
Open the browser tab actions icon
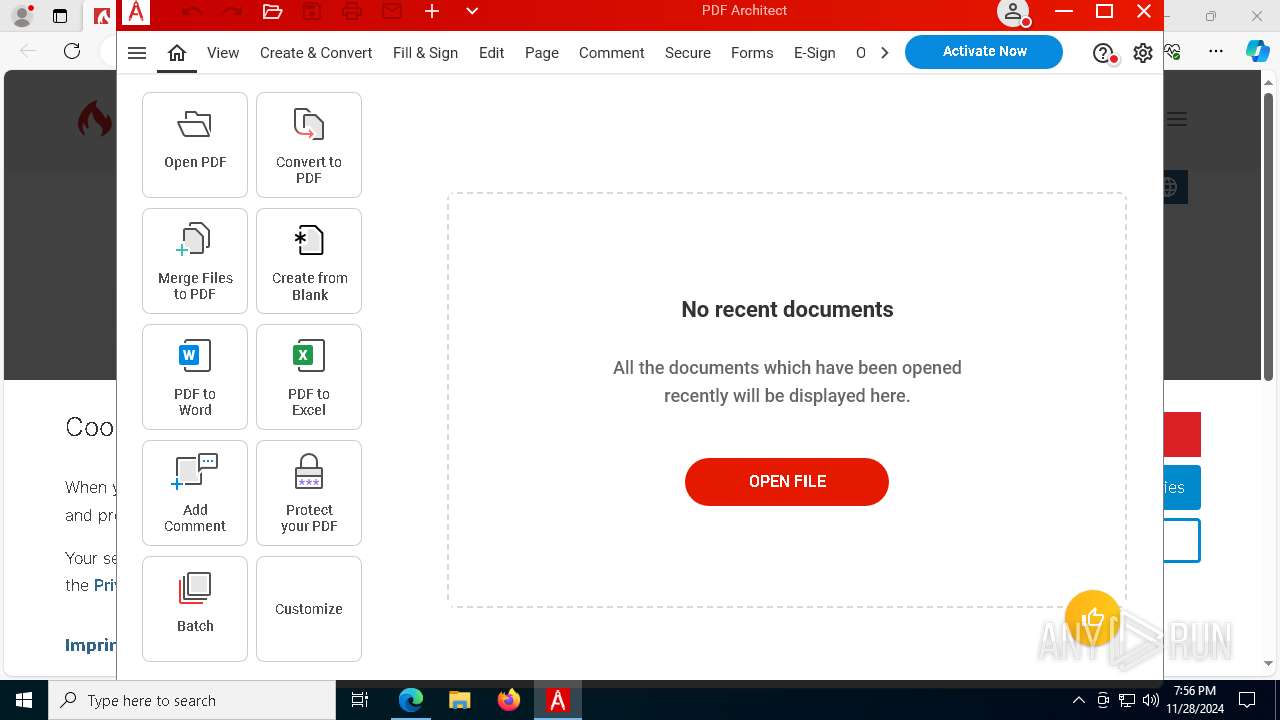[x=60, y=16]
